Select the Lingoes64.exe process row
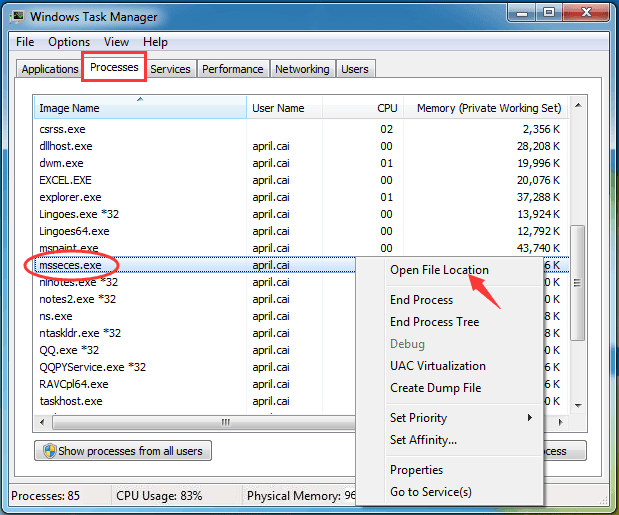Screen dimensions: 619x515 301,231
